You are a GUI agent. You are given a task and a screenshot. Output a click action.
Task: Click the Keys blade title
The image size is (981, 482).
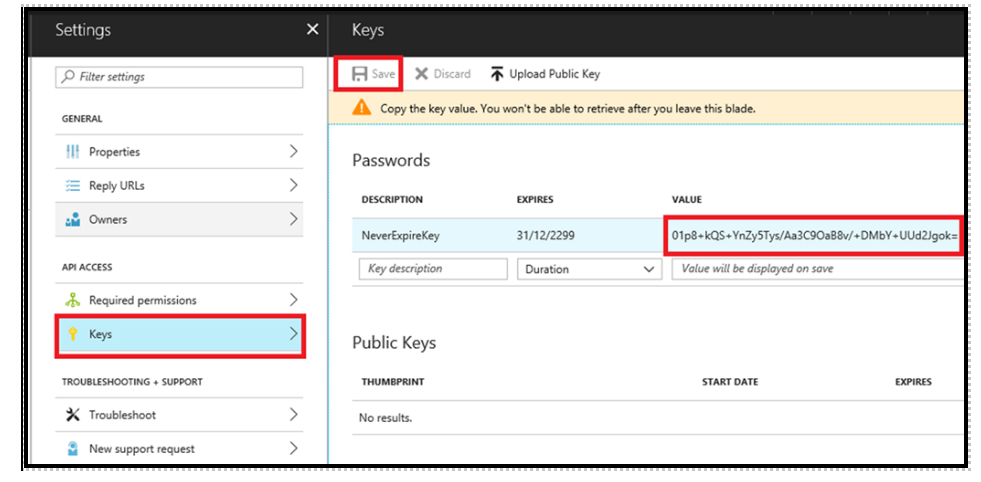coord(368,30)
